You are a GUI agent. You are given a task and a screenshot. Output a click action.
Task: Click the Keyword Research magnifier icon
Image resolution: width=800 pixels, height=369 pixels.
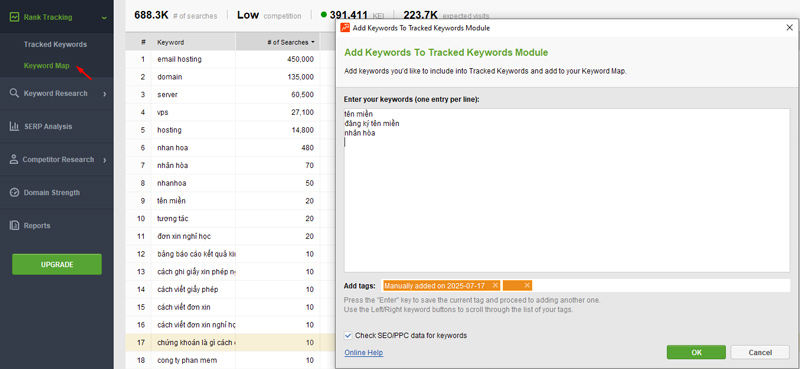(x=14, y=93)
